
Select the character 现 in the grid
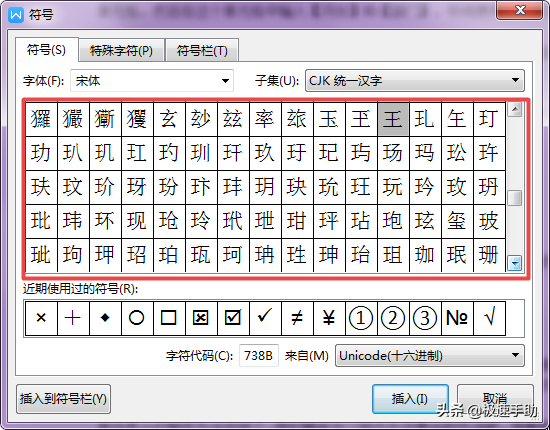click(x=137, y=221)
